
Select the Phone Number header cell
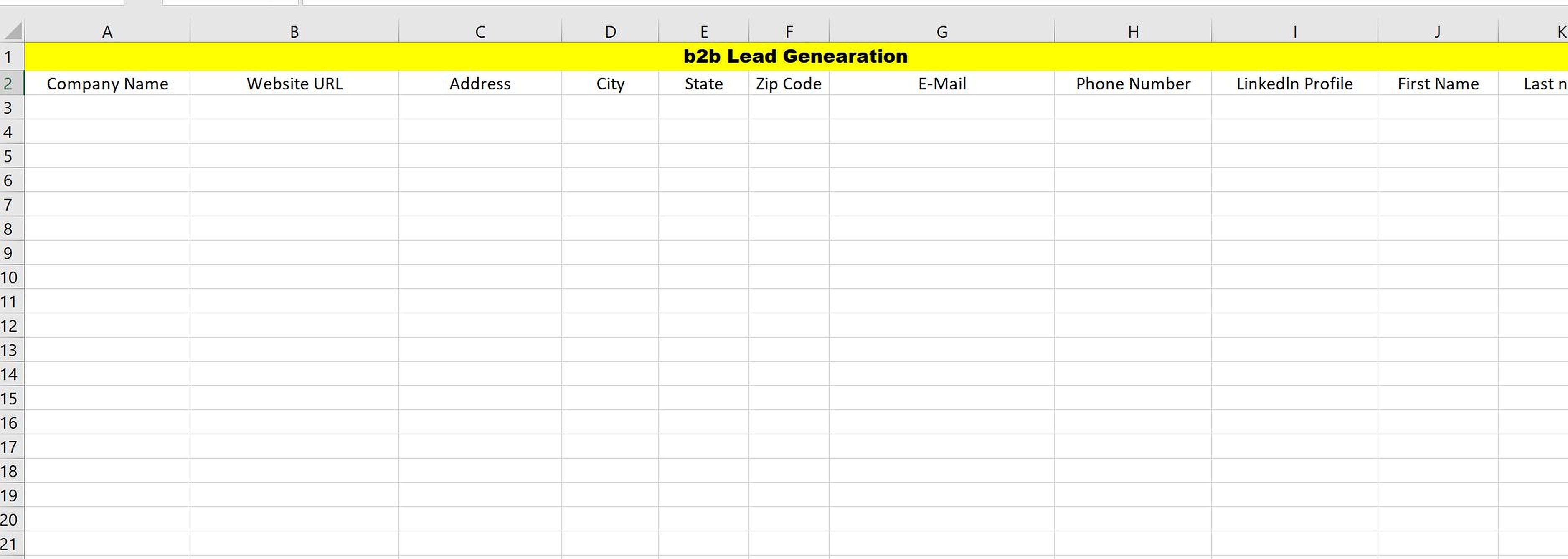coord(1133,84)
